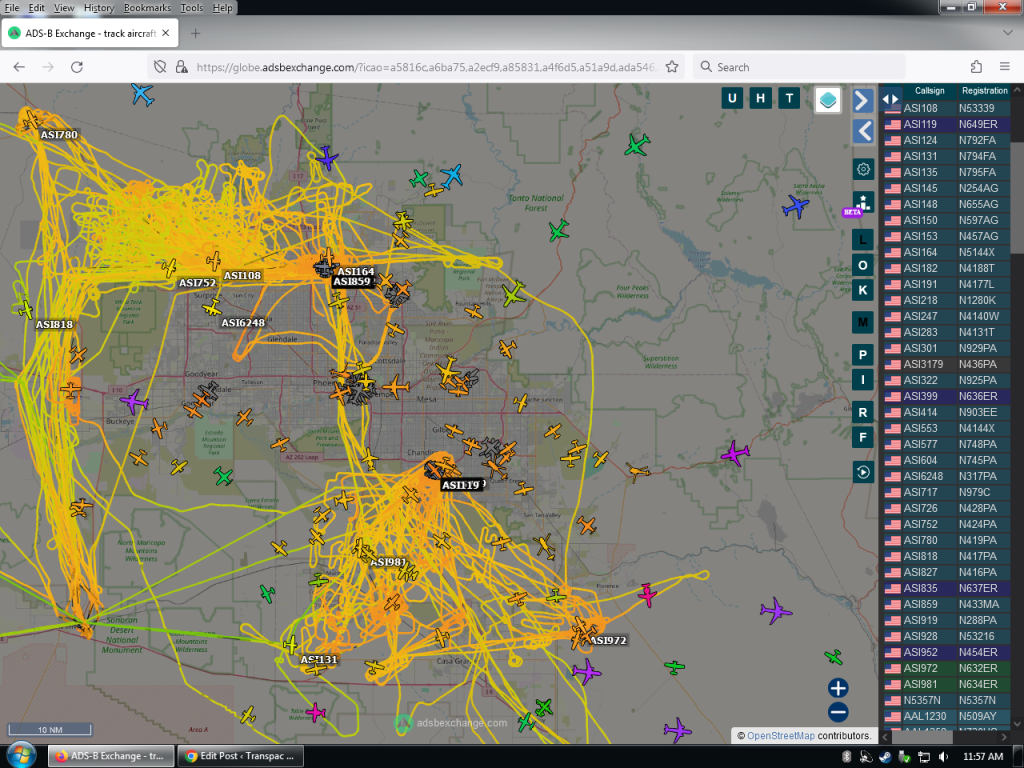The image size is (1024, 768).
Task: Reload the current page
Action: [76, 67]
